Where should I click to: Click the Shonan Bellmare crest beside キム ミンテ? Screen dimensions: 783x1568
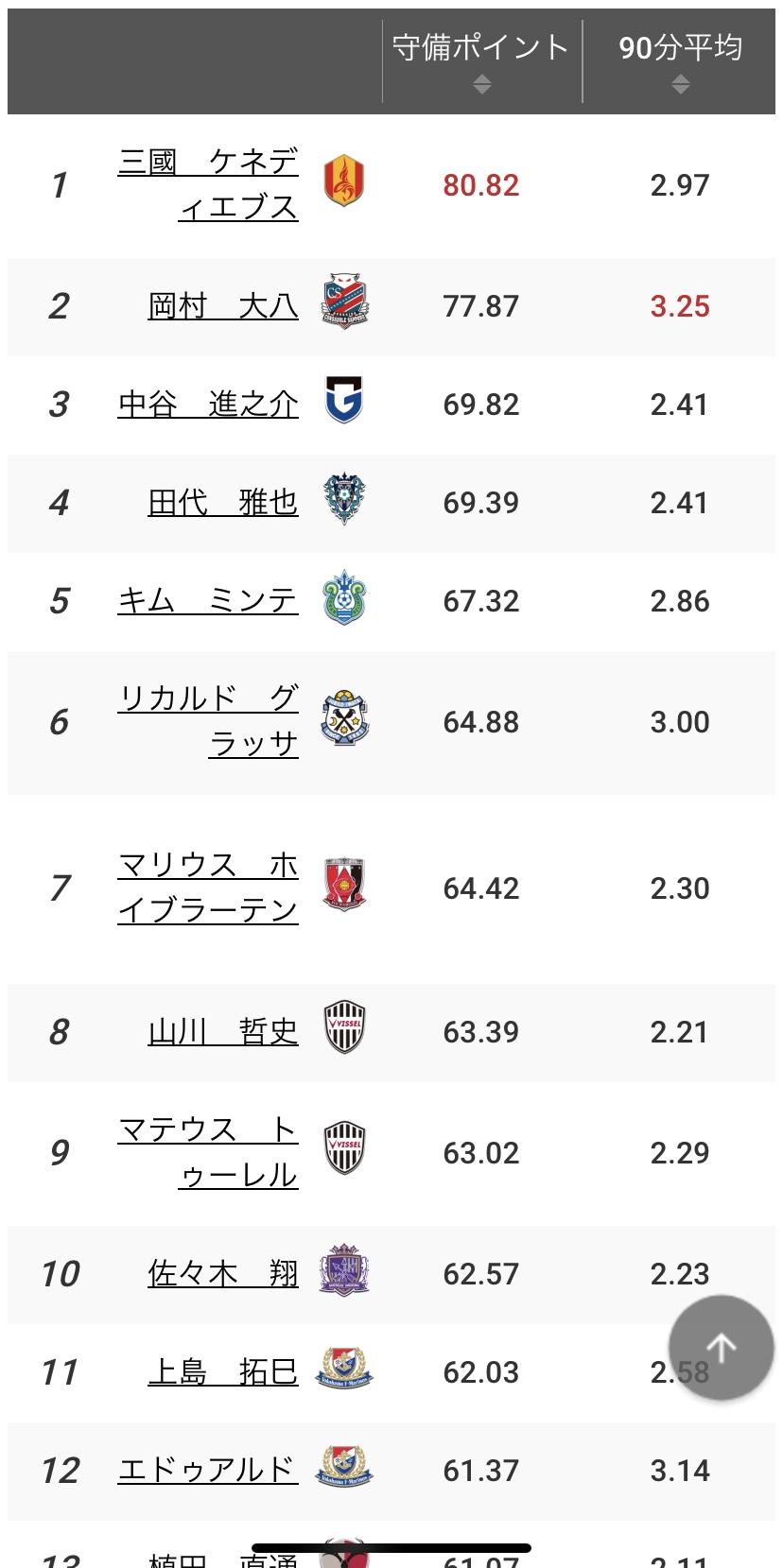point(344,597)
